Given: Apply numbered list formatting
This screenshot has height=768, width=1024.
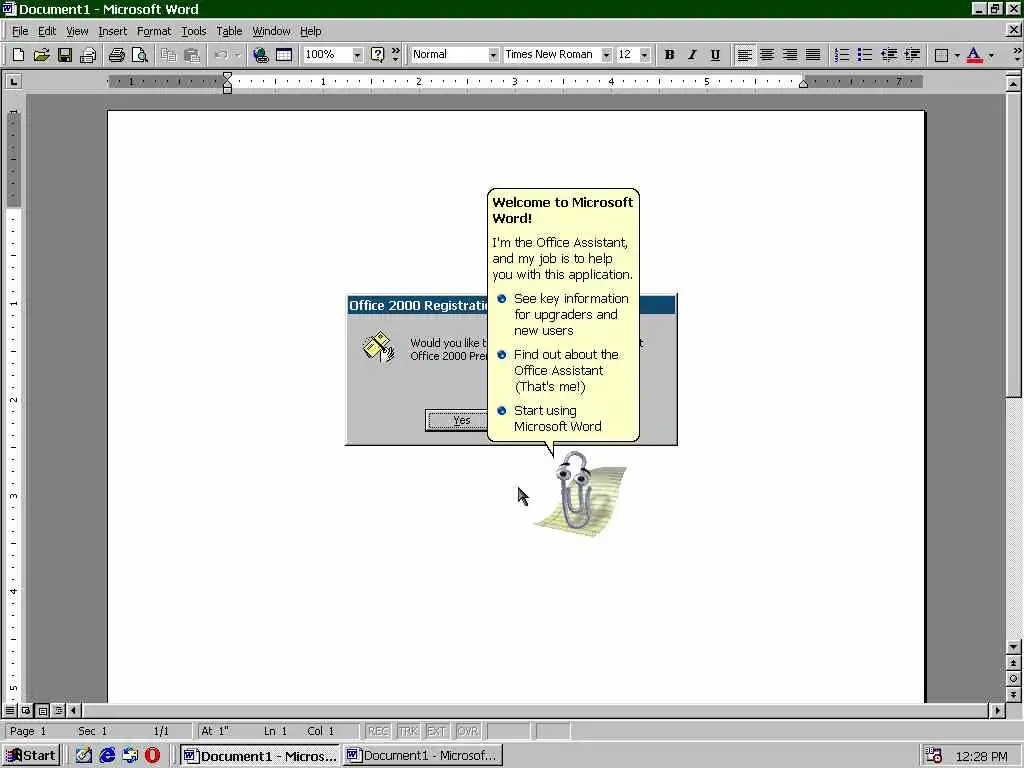Looking at the screenshot, I should tap(842, 55).
